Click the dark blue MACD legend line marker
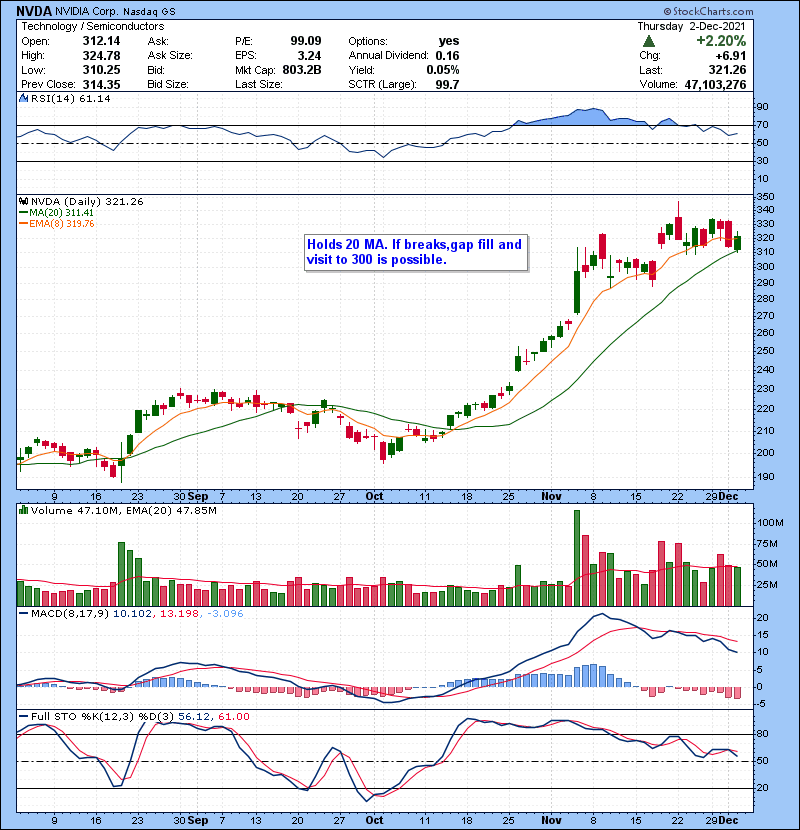This screenshot has height=830, width=800. point(24,614)
